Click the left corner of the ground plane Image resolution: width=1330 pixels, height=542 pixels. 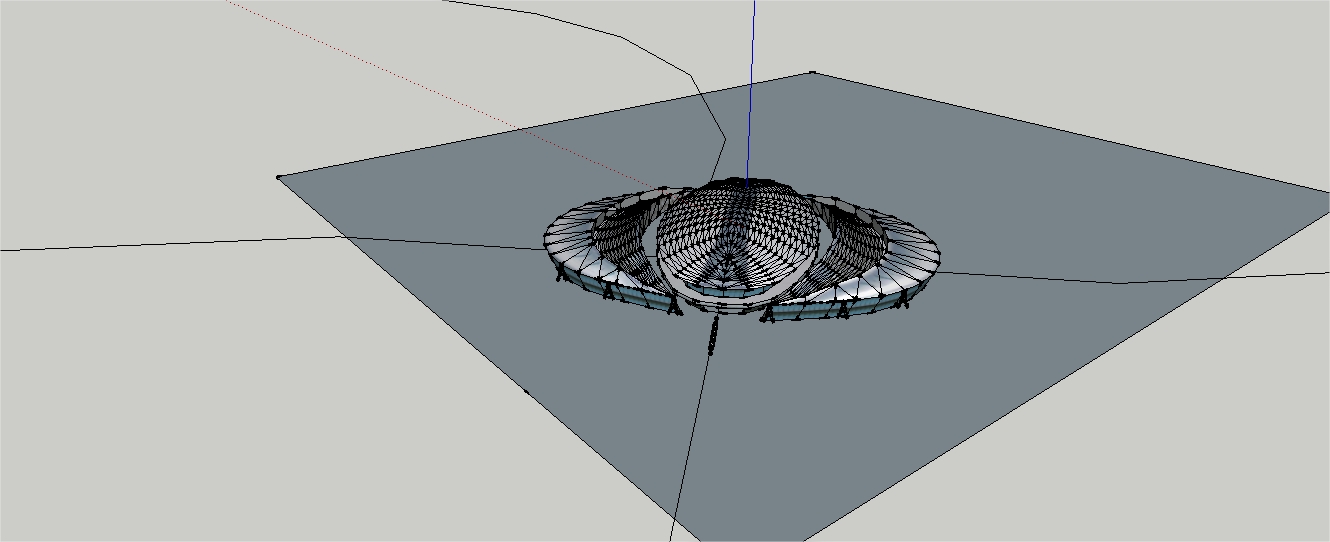click(278, 177)
